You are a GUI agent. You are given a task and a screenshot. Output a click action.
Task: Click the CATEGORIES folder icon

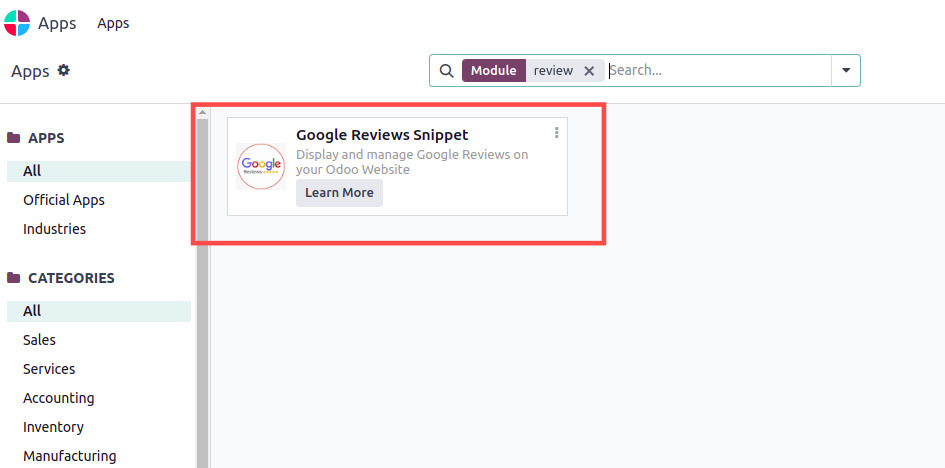point(13,278)
